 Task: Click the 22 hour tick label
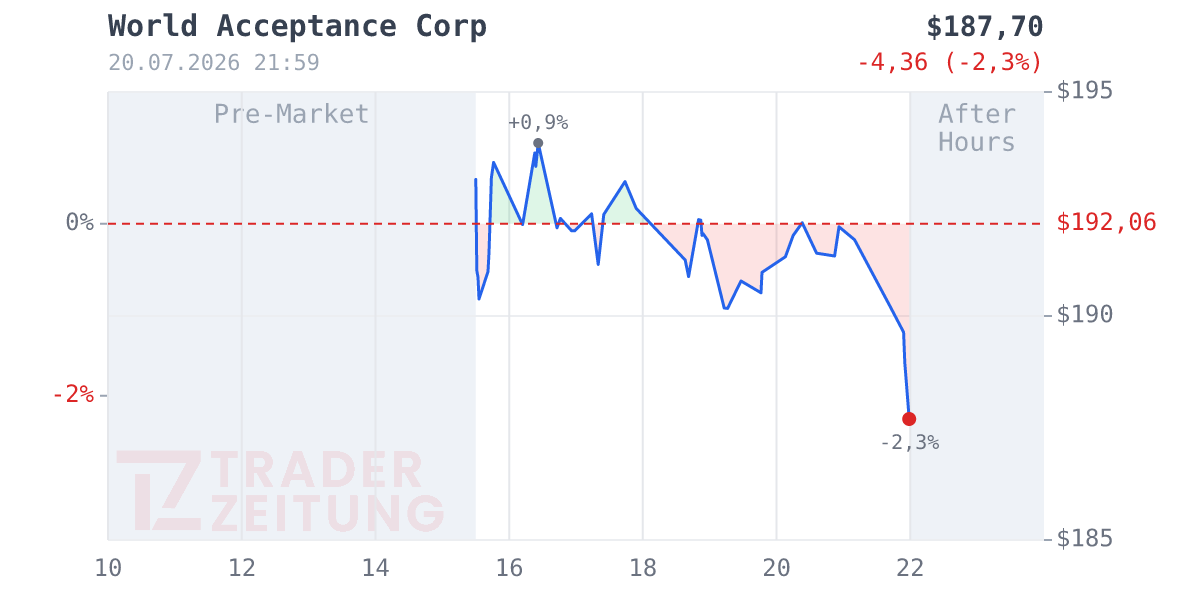click(x=910, y=568)
